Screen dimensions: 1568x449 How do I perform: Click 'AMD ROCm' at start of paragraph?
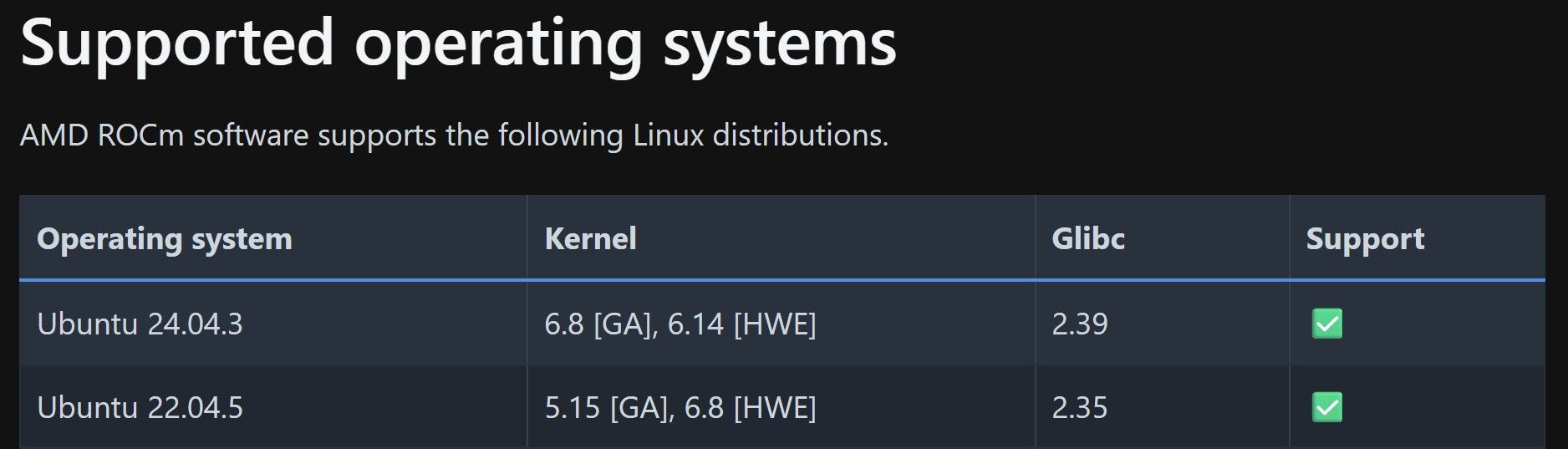click(x=102, y=135)
